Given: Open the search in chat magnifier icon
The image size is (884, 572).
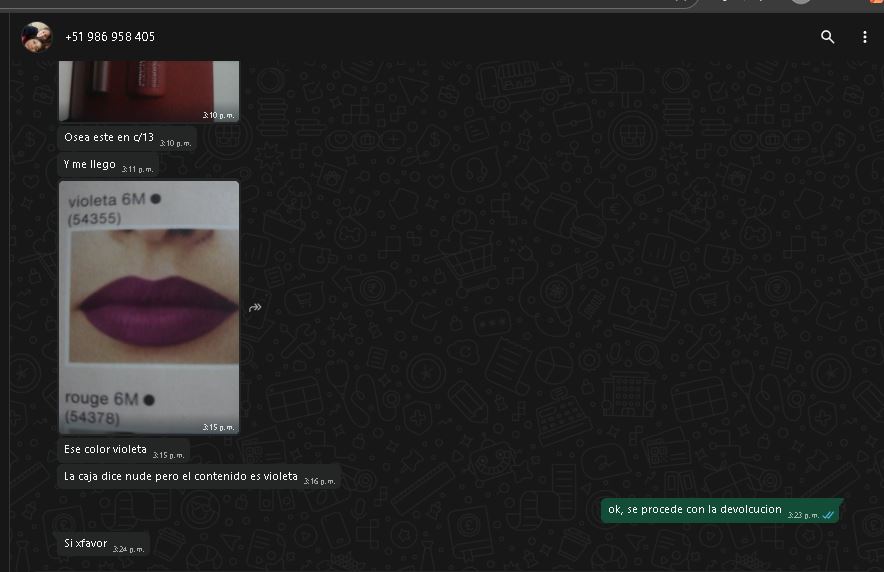Looking at the screenshot, I should (827, 37).
